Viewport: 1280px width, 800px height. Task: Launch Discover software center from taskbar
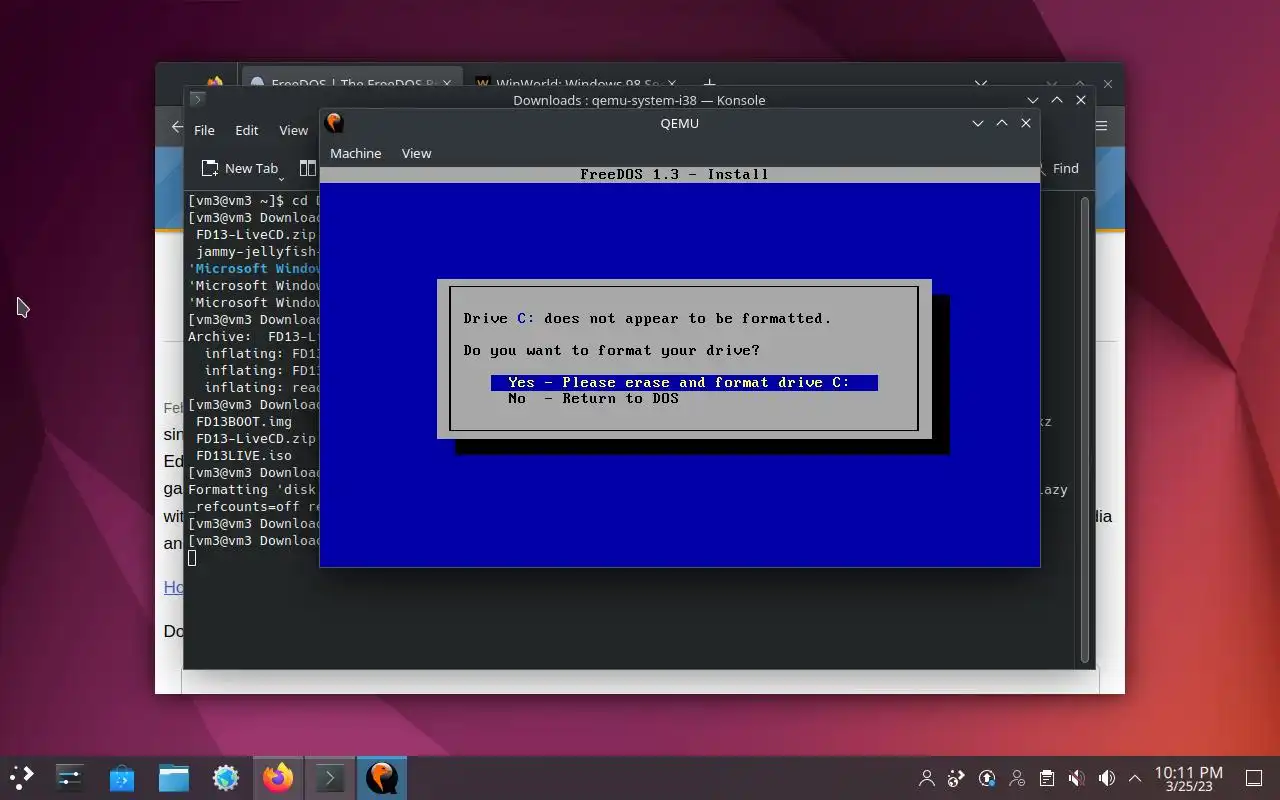[x=122, y=777]
